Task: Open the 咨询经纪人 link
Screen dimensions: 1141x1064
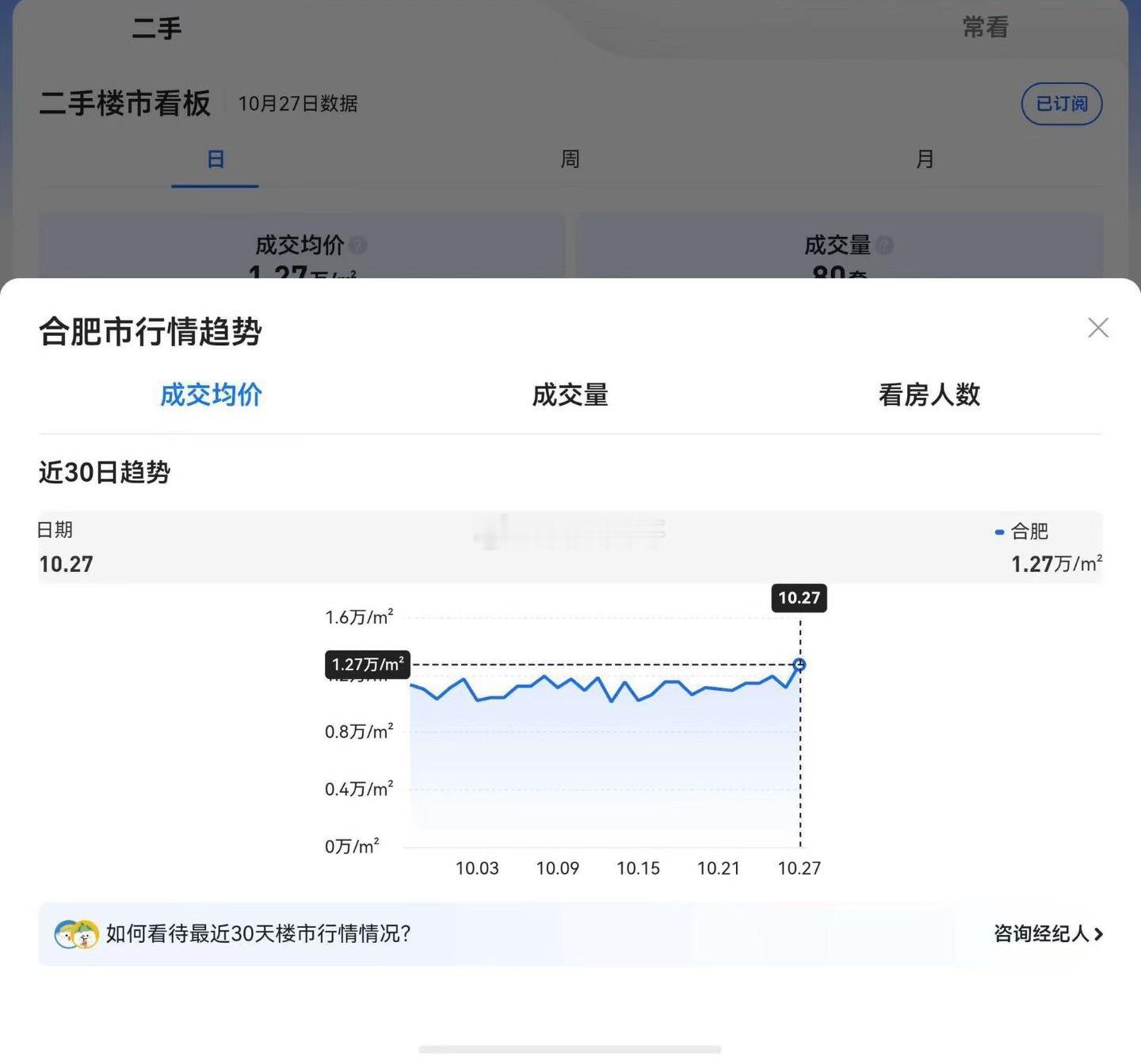Action: (1048, 934)
